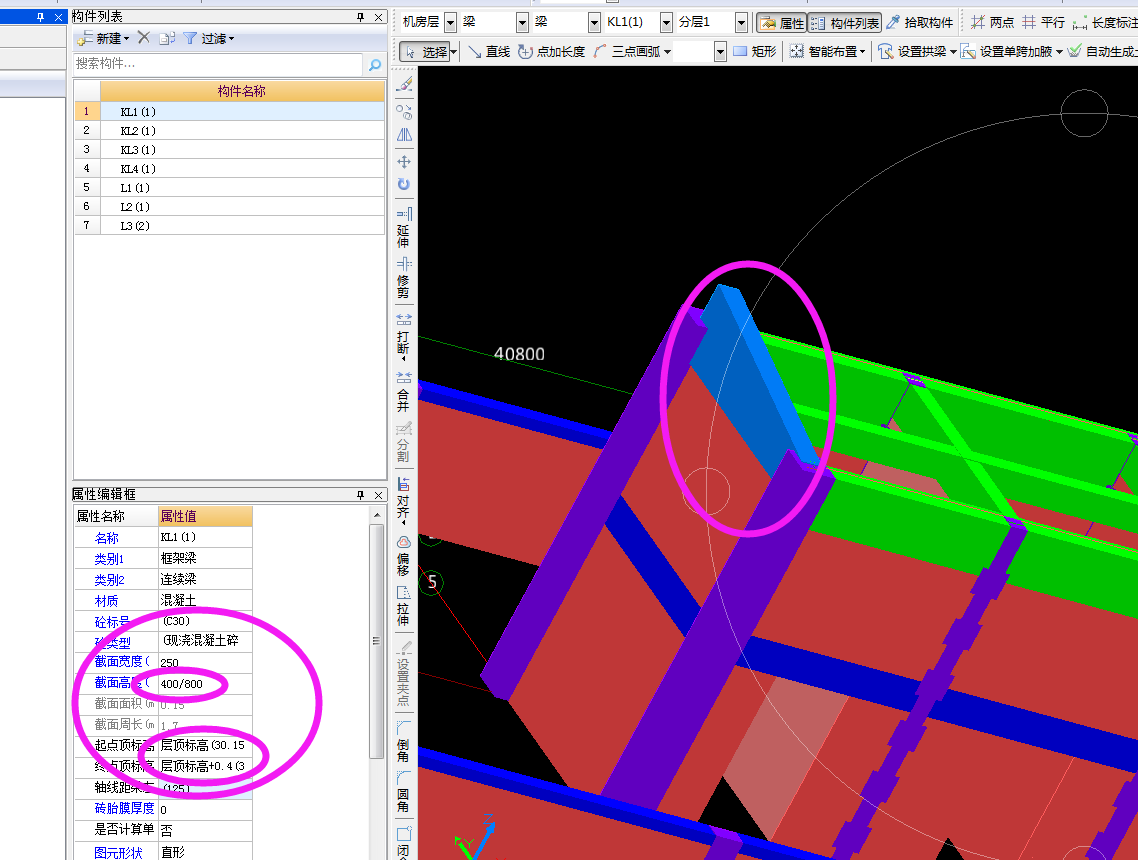Select the 点加长度 point plus length tool
The height and width of the screenshot is (860, 1138).
coord(552,52)
